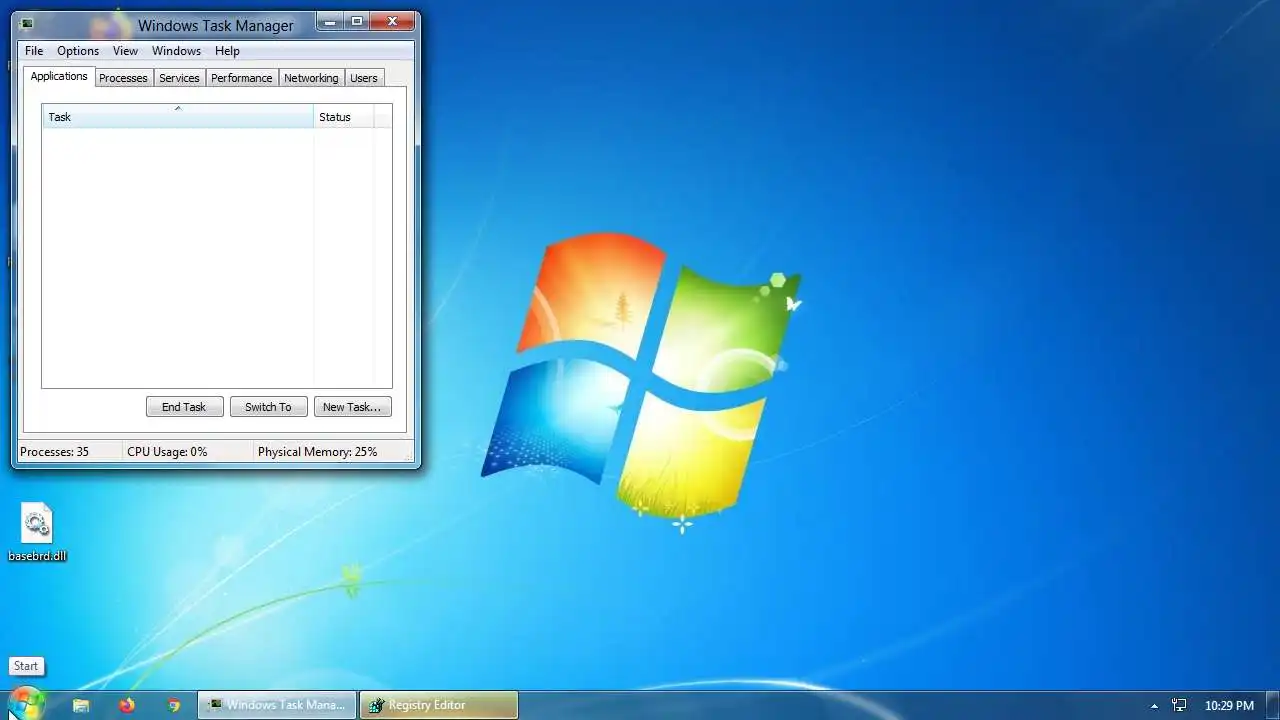This screenshot has width=1280, height=720.
Task: Open the Help menu
Action: pos(227,51)
